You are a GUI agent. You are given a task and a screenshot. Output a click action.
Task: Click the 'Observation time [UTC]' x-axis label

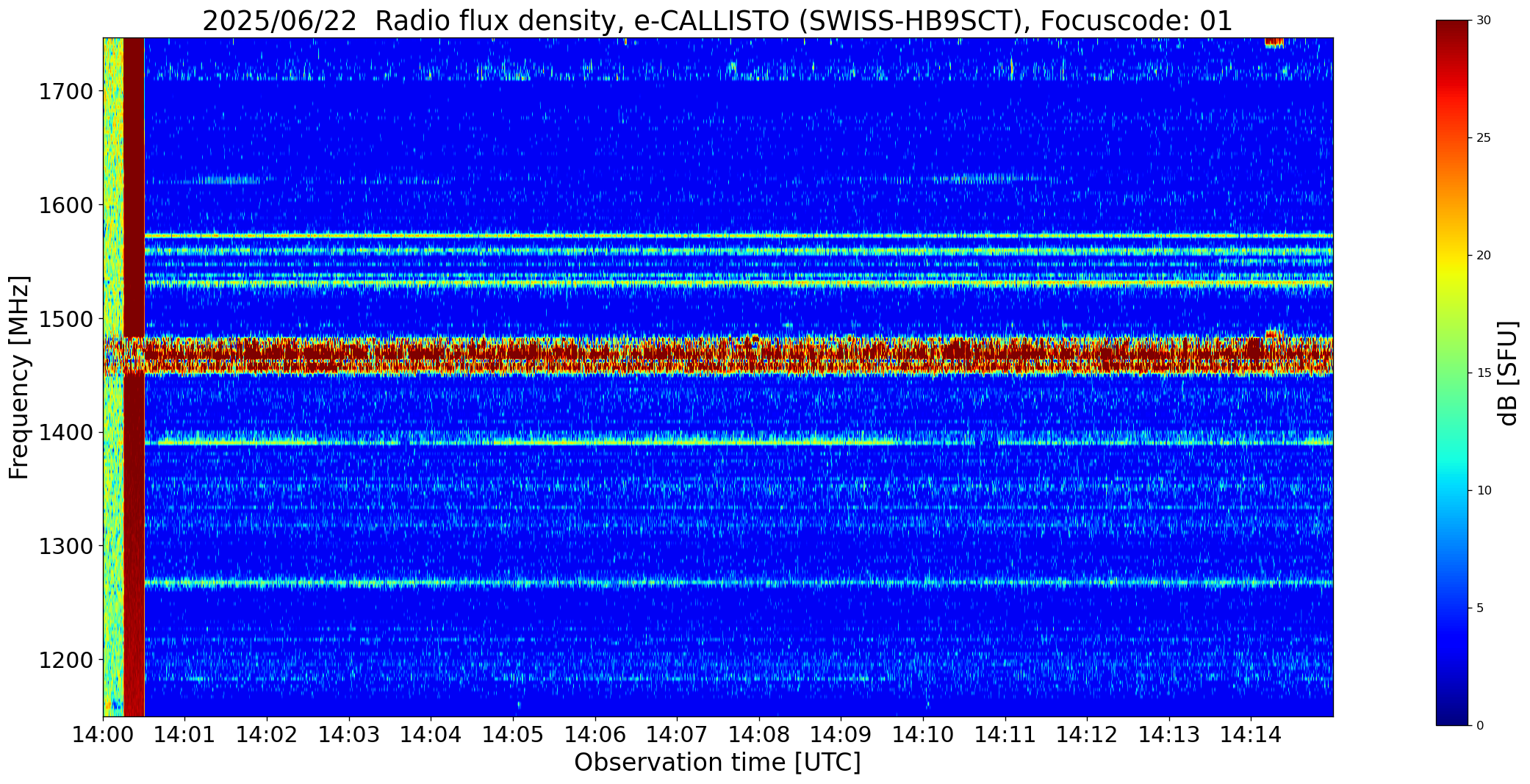click(x=717, y=762)
